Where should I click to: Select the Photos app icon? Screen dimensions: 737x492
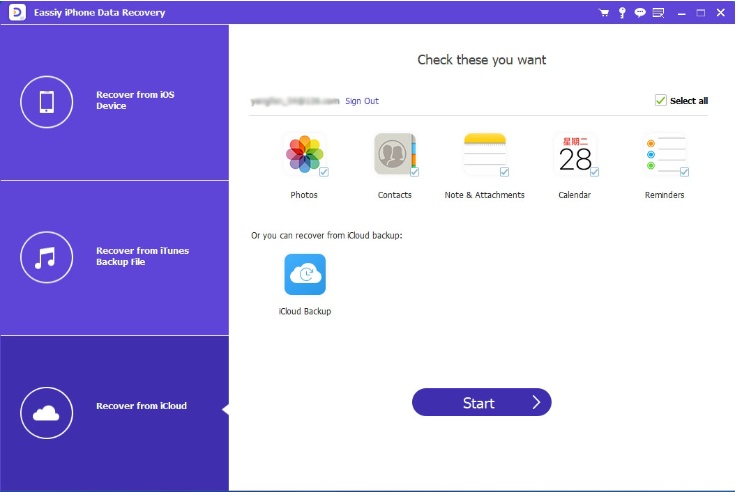coord(305,154)
